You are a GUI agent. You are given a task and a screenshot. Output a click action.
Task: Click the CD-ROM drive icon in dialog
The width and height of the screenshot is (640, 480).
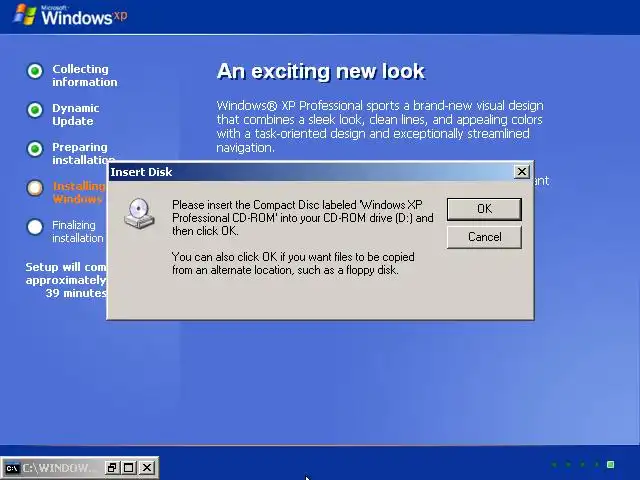(139, 213)
